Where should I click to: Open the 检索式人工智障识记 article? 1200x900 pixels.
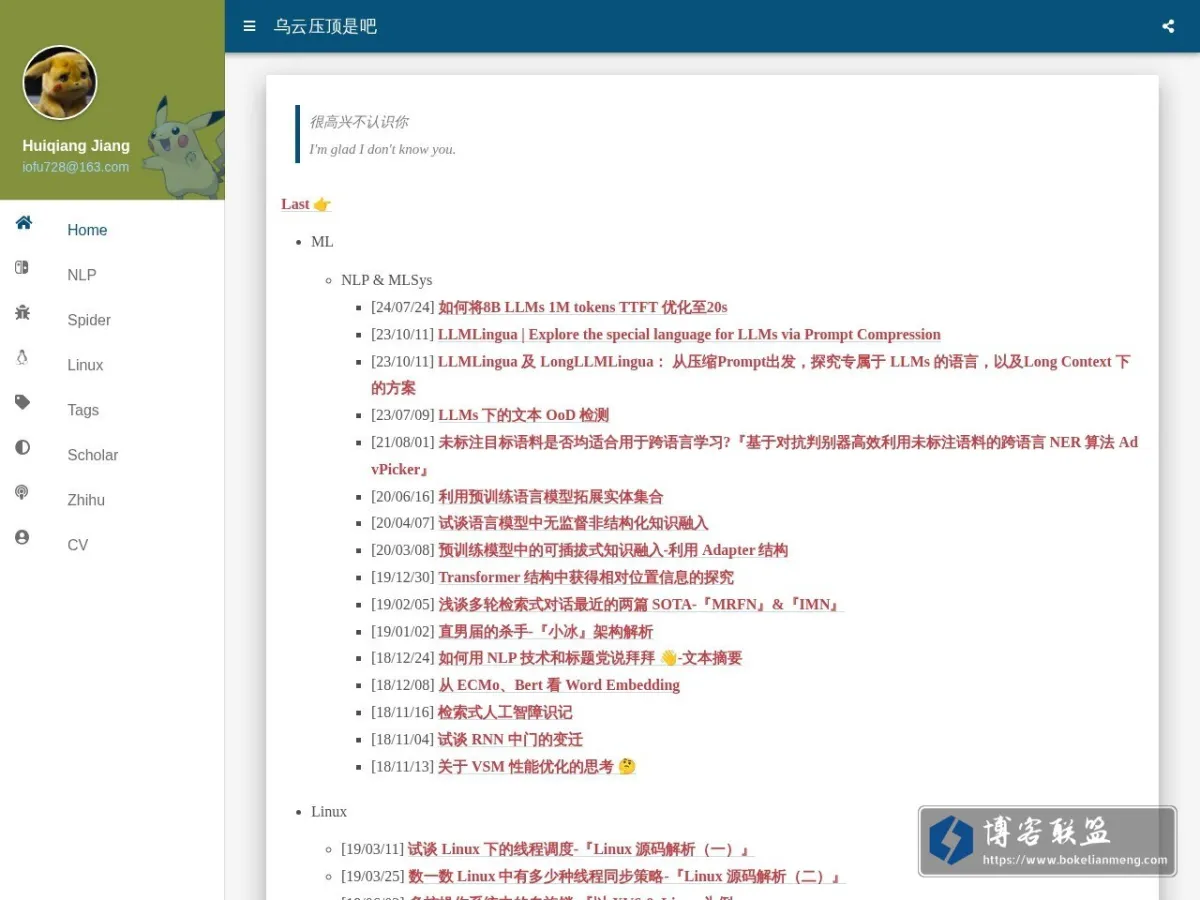click(x=505, y=712)
